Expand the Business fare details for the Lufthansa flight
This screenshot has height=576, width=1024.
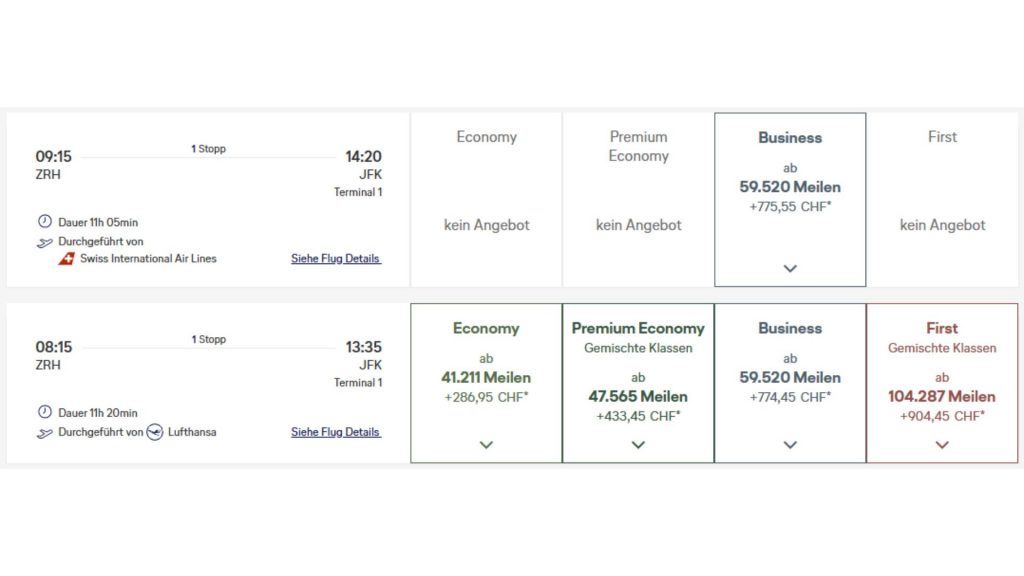[x=790, y=444]
